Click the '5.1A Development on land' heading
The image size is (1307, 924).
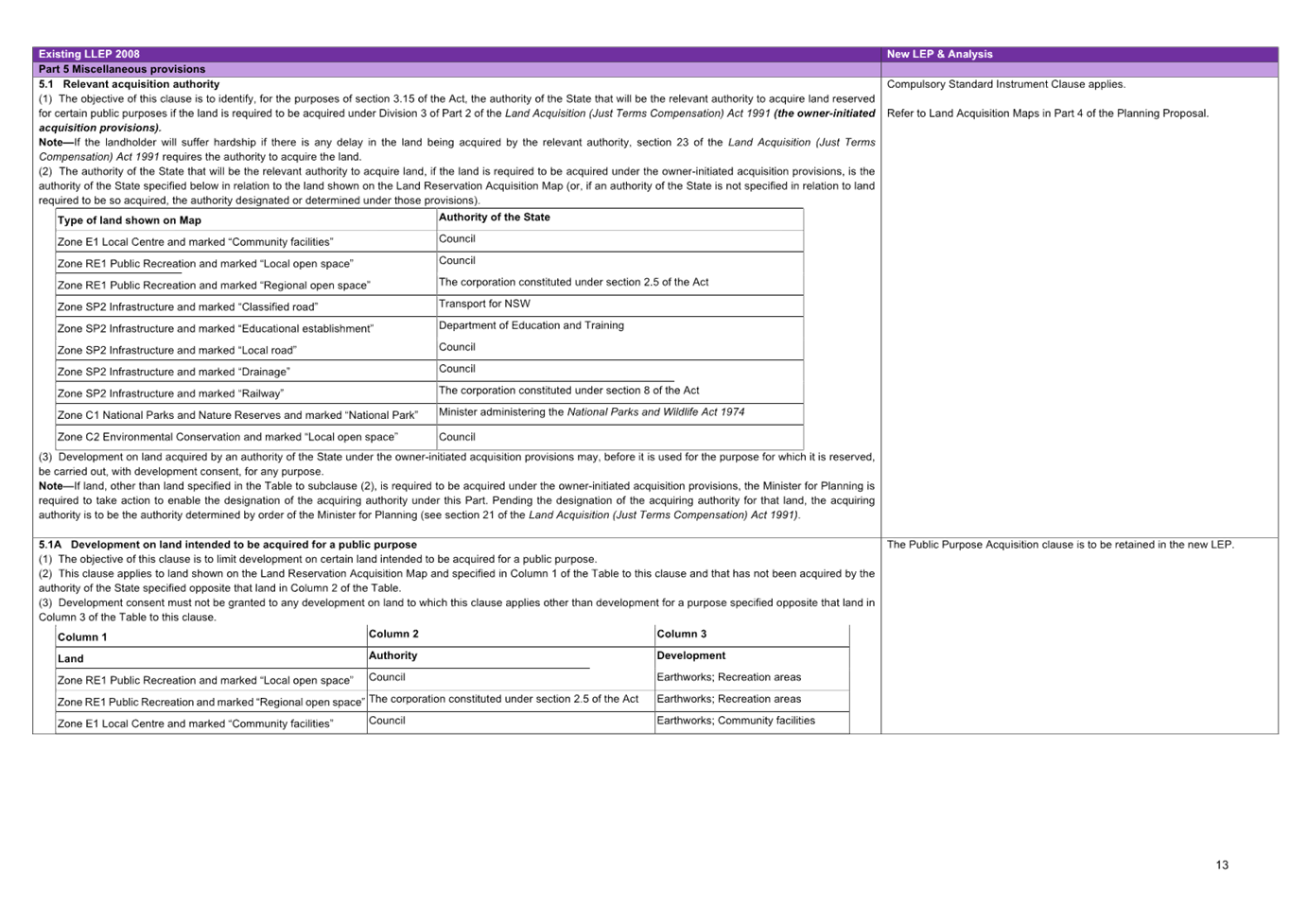227,545
